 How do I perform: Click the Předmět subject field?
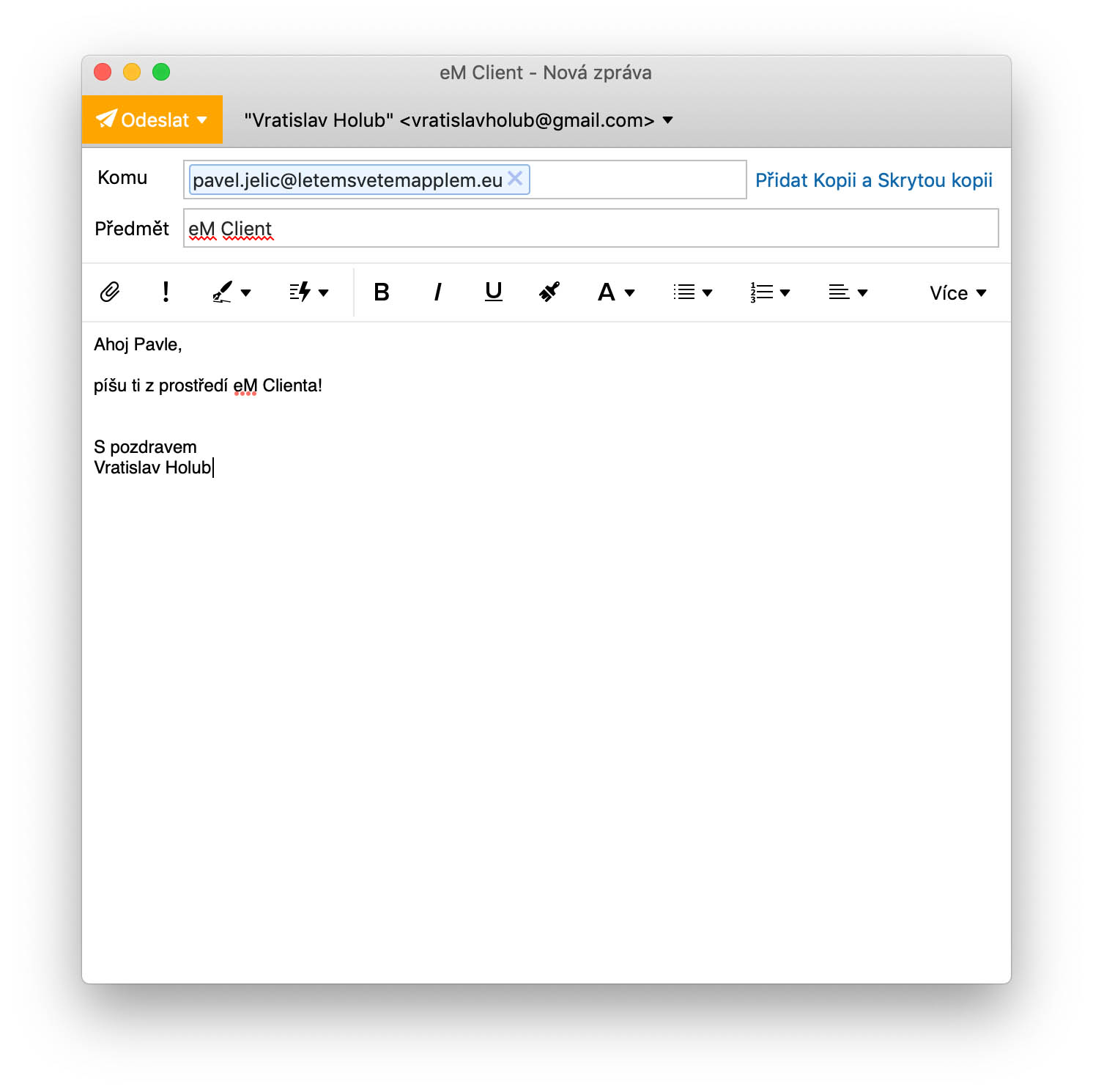(x=591, y=229)
